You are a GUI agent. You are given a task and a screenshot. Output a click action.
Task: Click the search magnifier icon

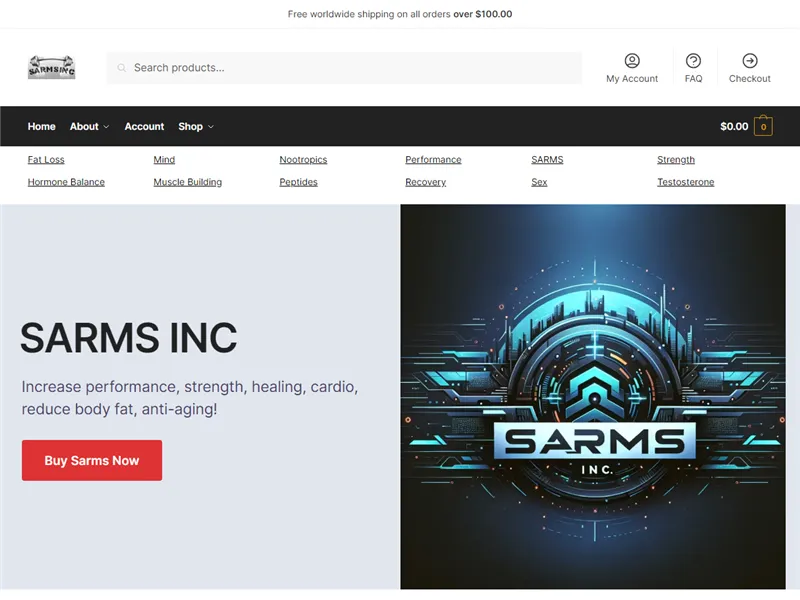pyautogui.click(x=121, y=67)
